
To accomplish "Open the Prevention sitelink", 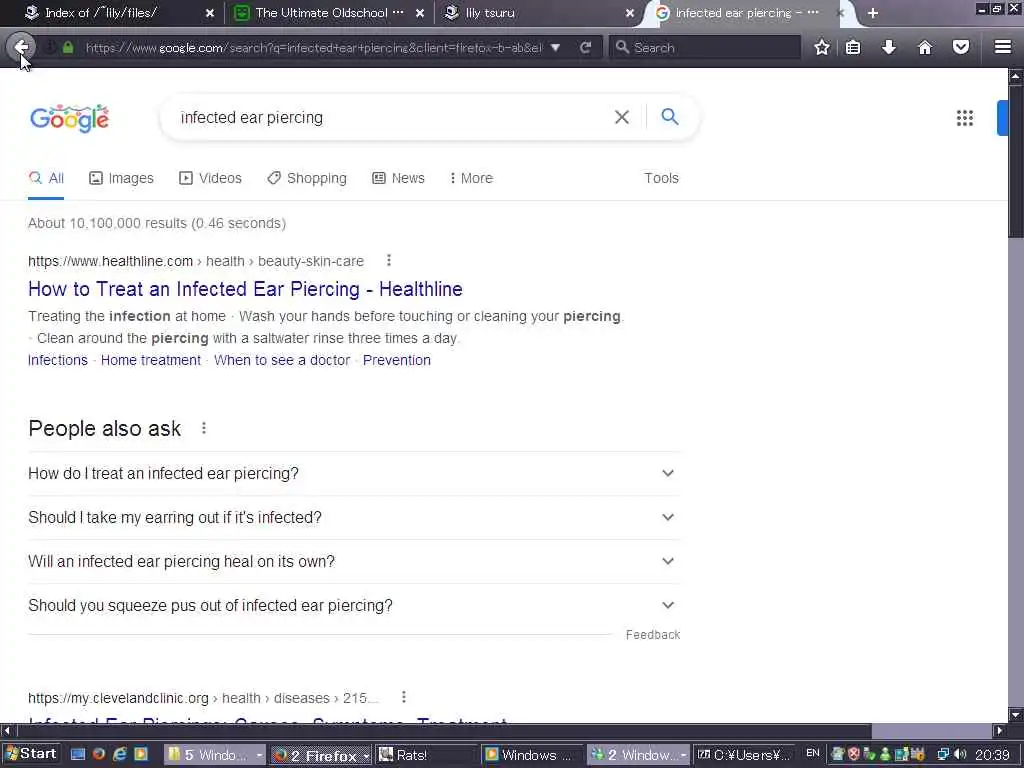I will 396,360.
